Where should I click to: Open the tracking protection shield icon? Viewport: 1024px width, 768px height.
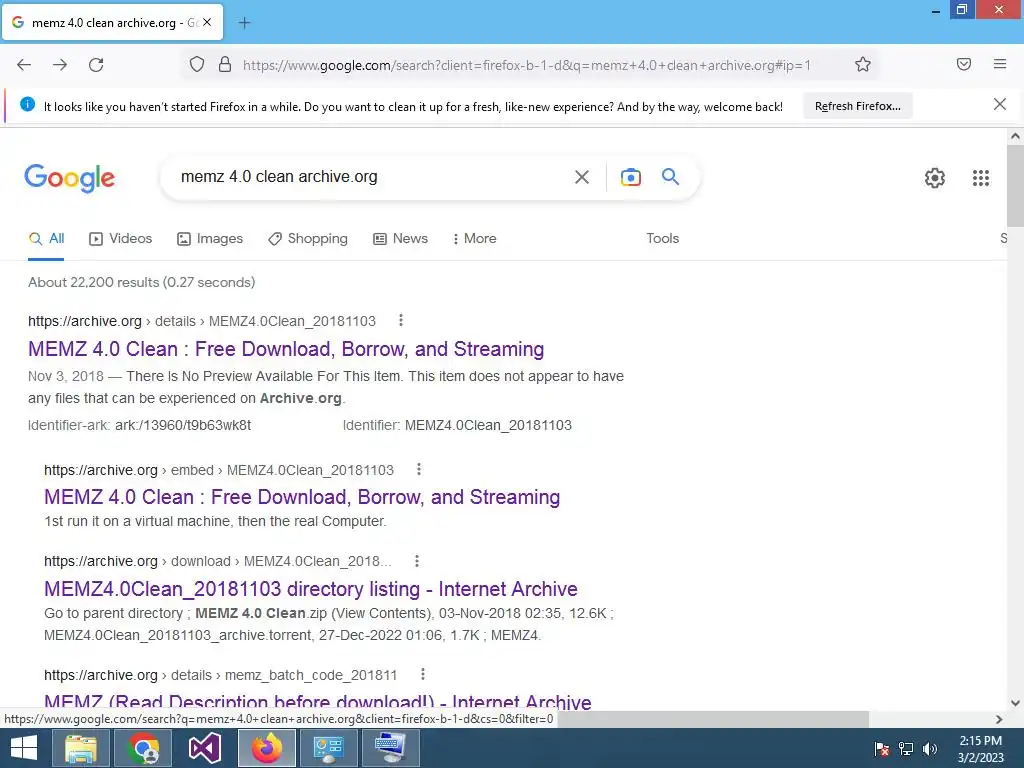point(197,65)
